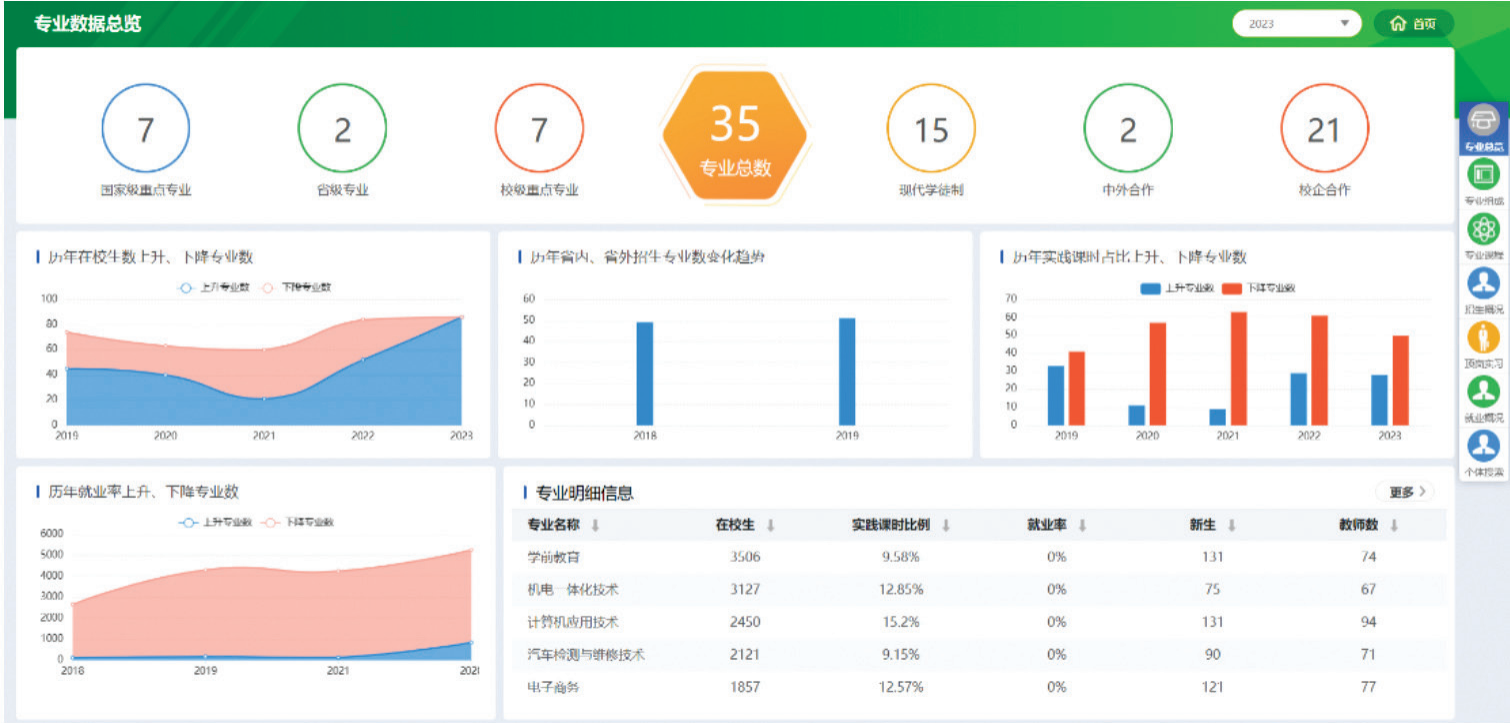Select the 专业总数 35 orange hexagon
Viewport: 1510px width, 723px height.
[x=735, y=137]
